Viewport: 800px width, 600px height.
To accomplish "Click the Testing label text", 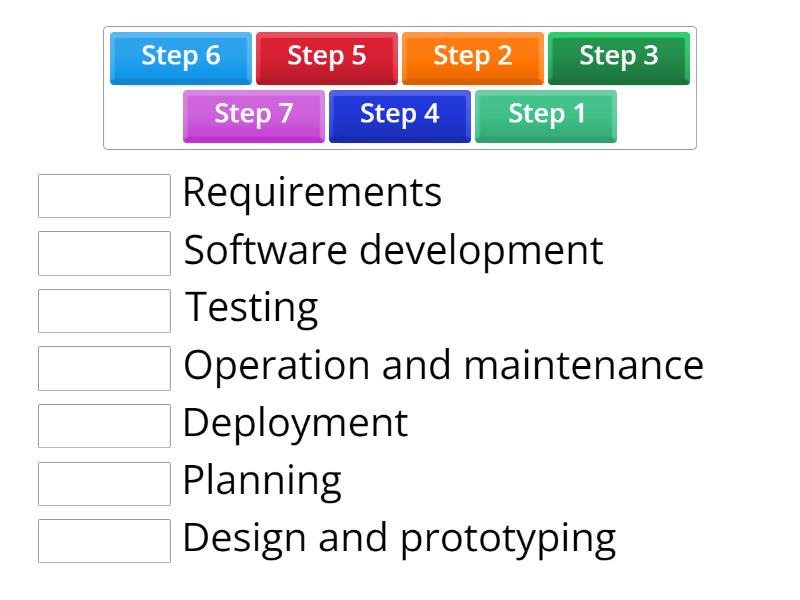I will tap(250, 307).
